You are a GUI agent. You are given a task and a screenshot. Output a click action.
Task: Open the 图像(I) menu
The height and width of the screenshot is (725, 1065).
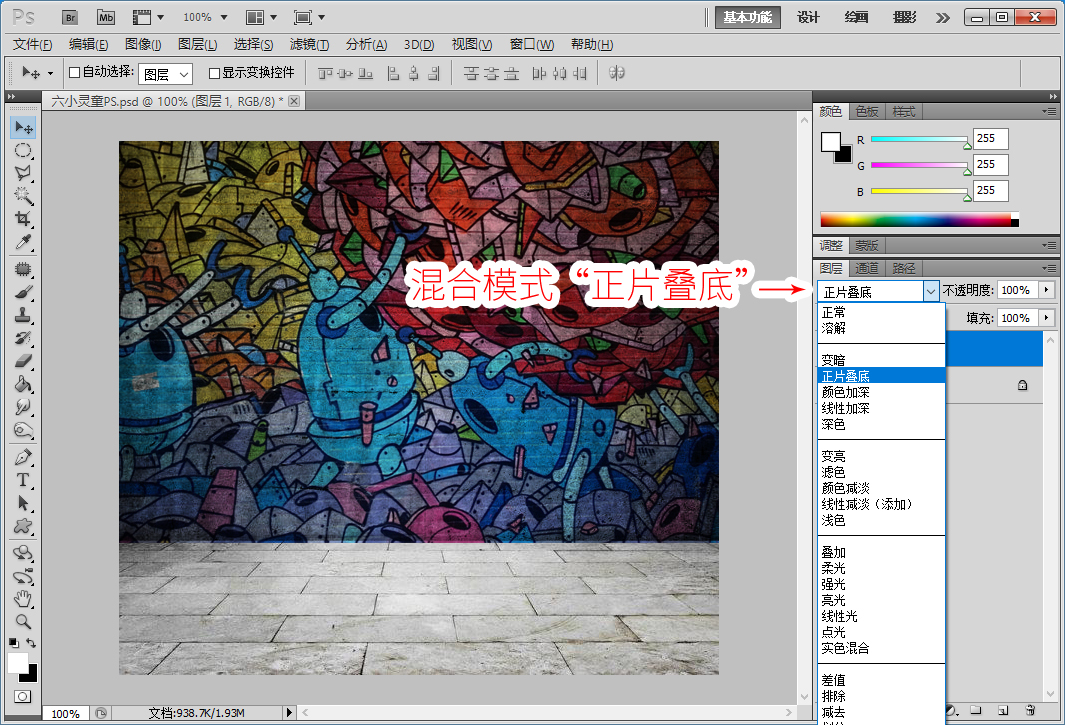(143, 45)
